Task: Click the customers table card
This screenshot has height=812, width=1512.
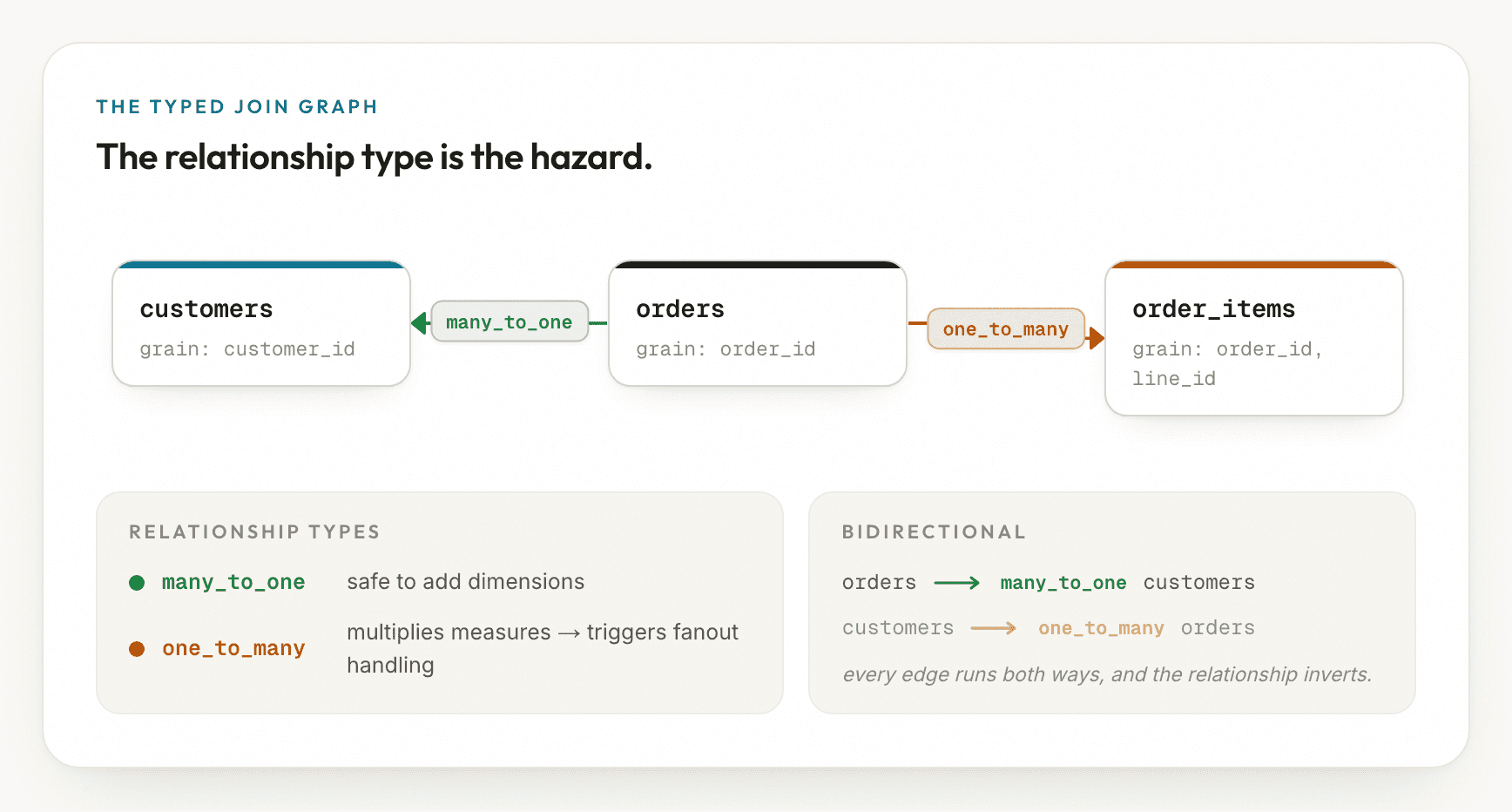Action: (x=261, y=323)
